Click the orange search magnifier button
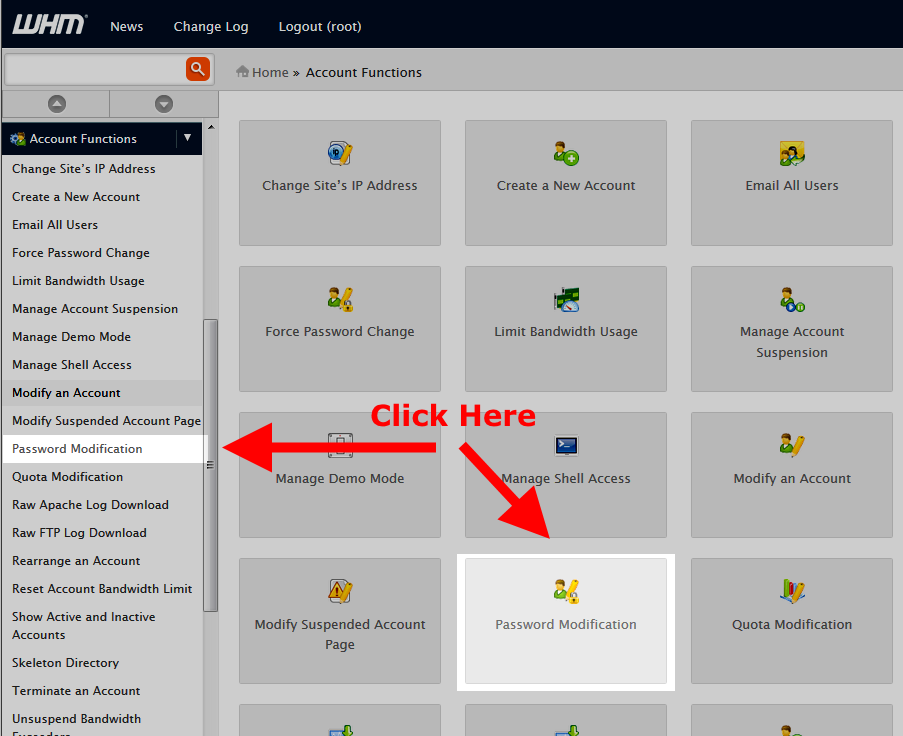The width and height of the screenshot is (903, 736). (198, 69)
